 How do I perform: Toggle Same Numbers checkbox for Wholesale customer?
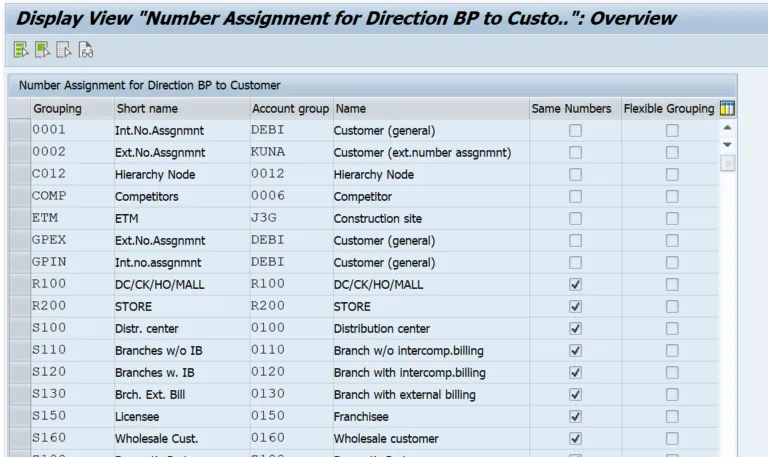click(x=575, y=438)
